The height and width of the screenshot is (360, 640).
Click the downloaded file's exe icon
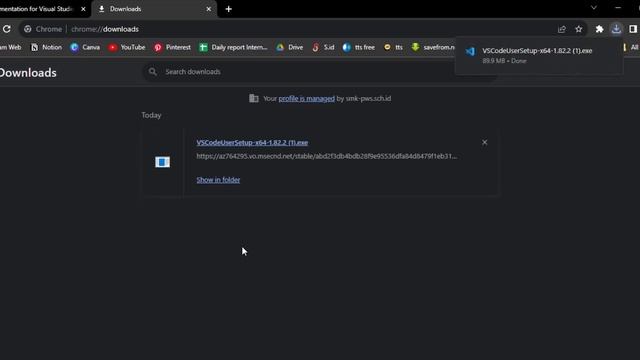pos(162,162)
